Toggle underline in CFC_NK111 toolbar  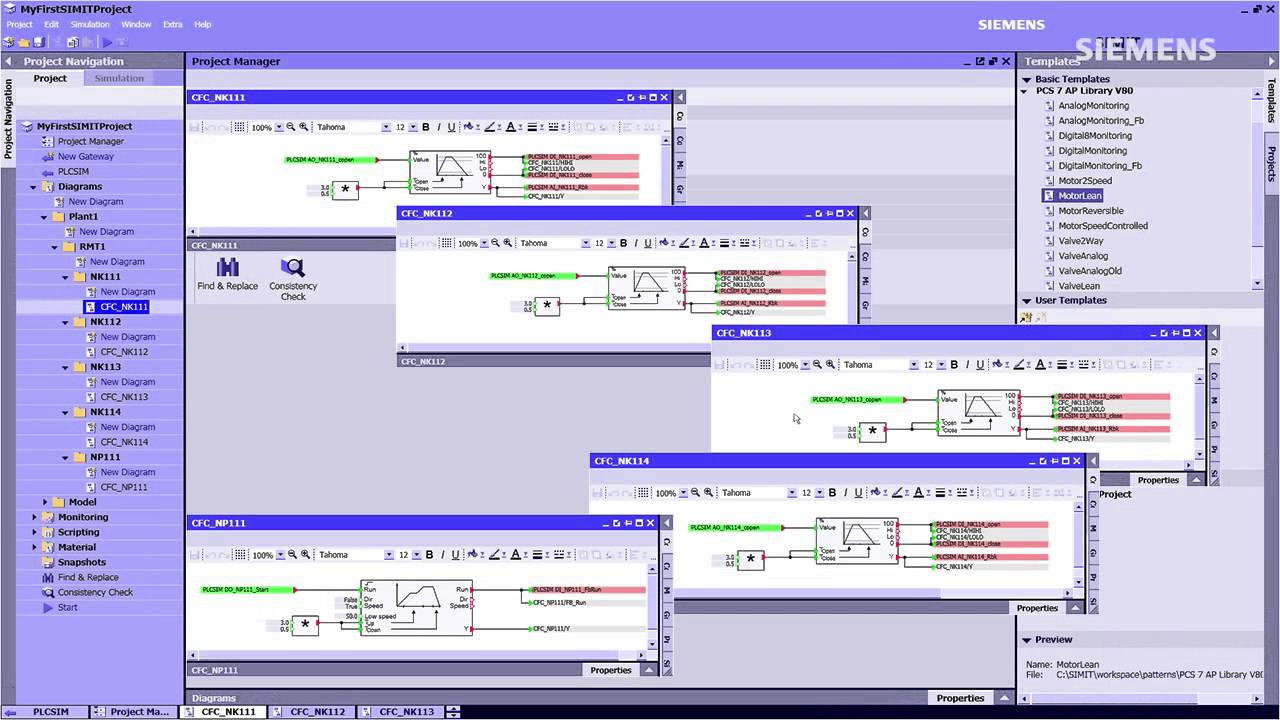[451, 127]
